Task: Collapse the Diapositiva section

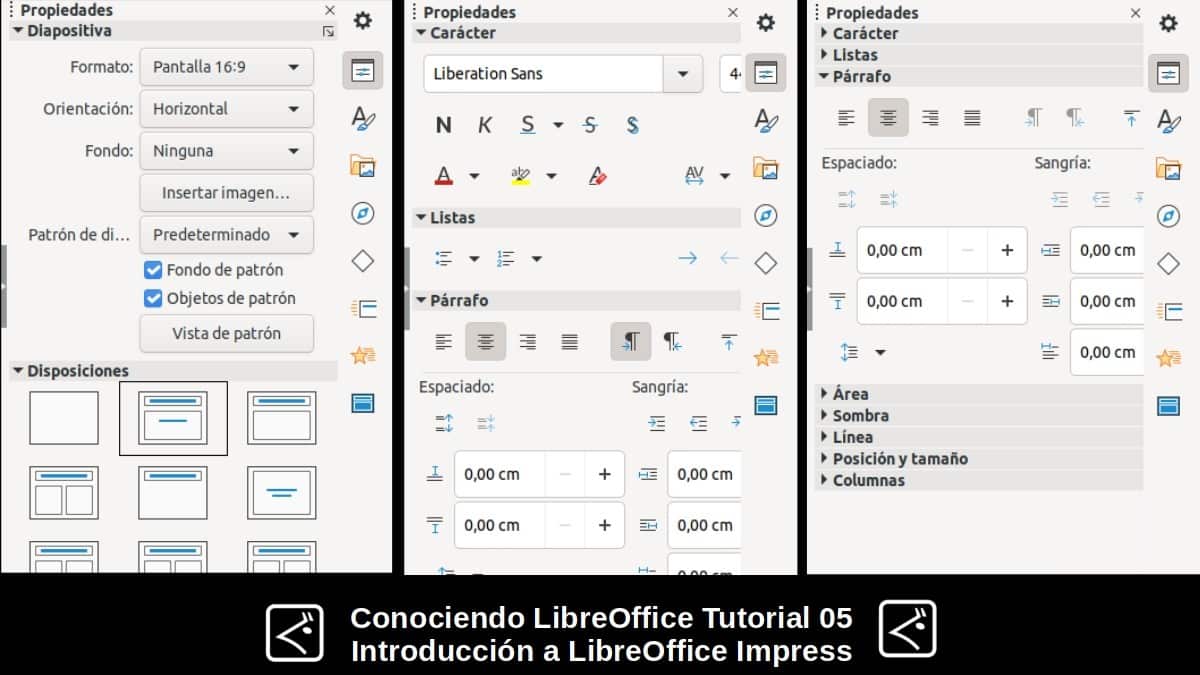Action: 17,31
